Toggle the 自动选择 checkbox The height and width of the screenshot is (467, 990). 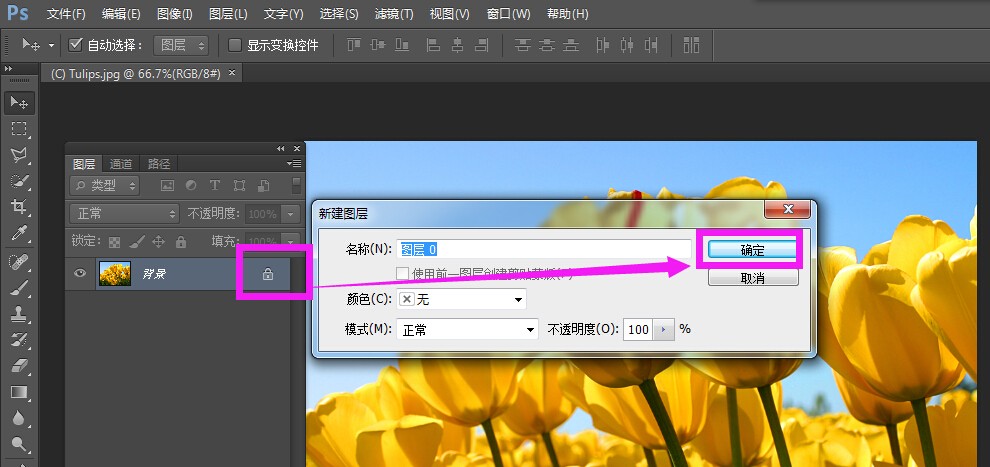(x=76, y=45)
